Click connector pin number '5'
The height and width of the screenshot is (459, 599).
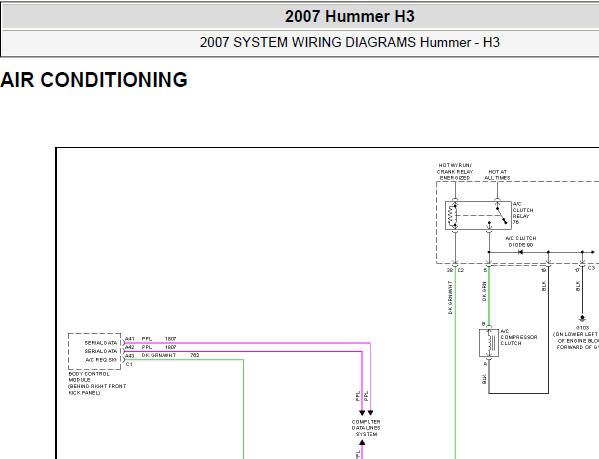(485, 270)
